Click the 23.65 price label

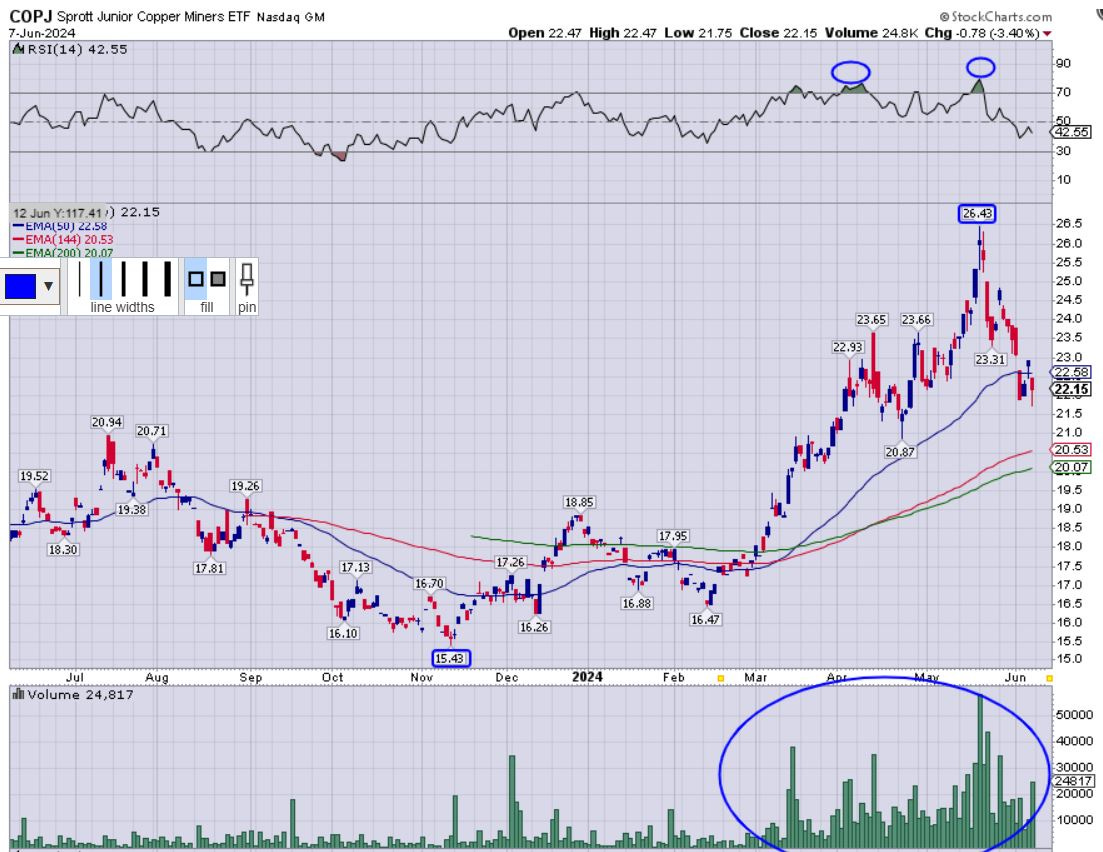pyautogui.click(x=872, y=319)
